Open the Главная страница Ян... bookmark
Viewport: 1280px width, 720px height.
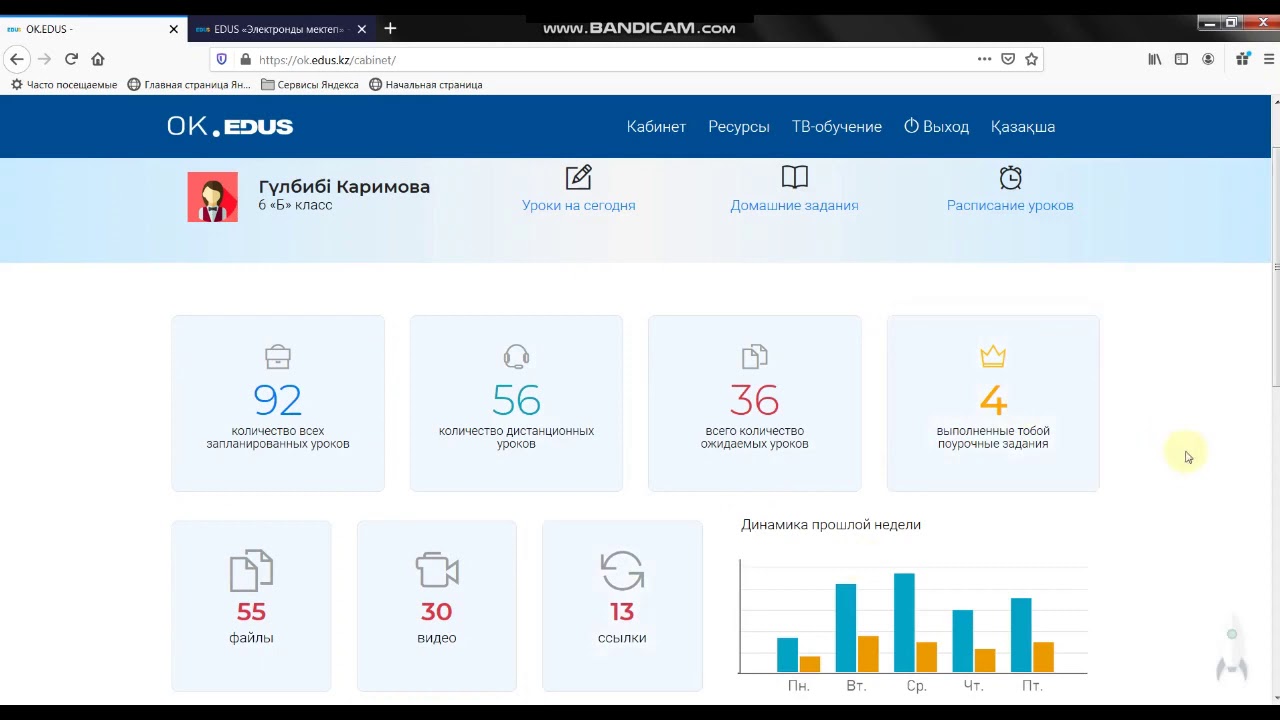[x=189, y=85]
